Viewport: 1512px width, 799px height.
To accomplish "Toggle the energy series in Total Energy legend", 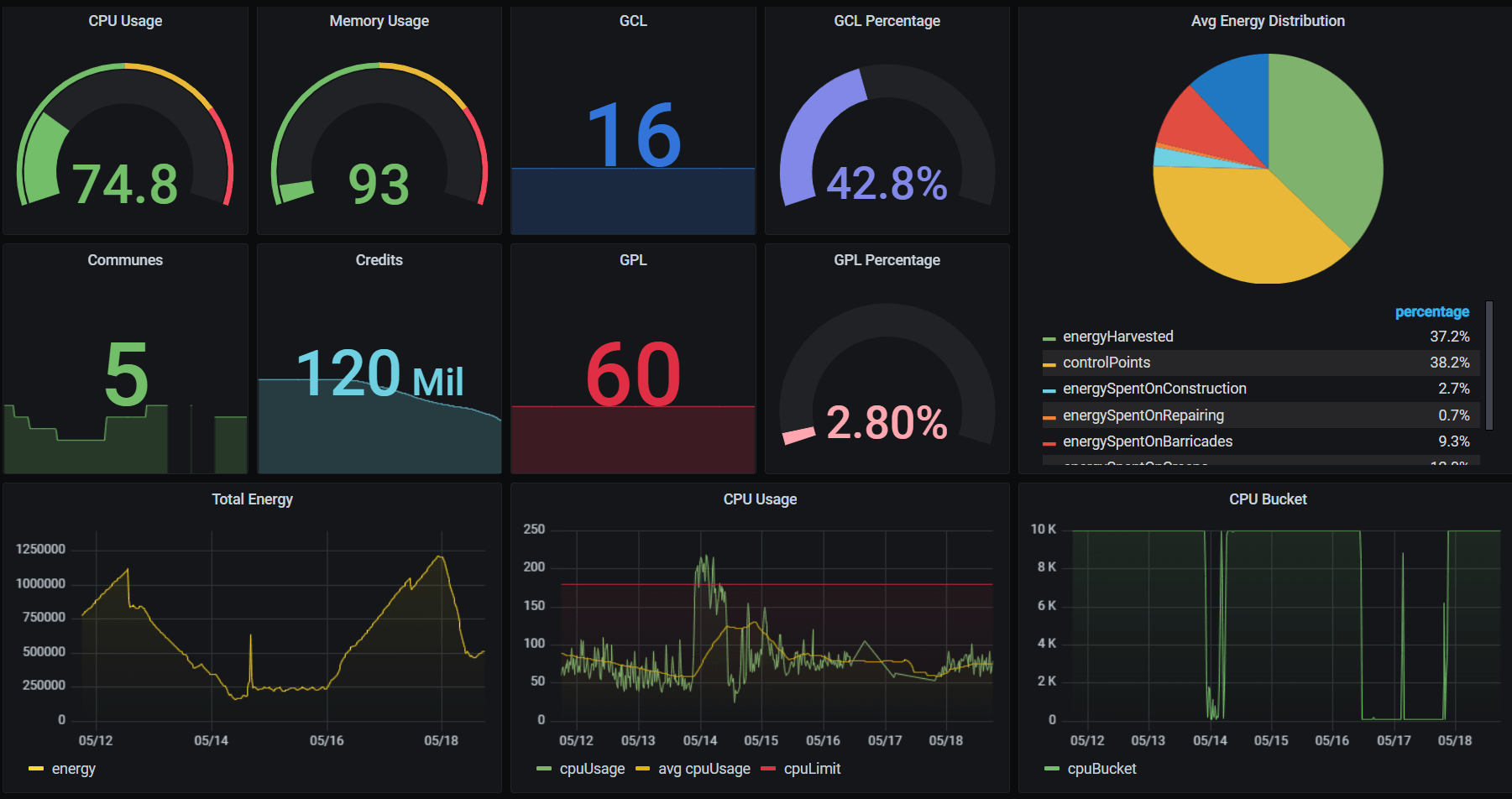I will 74,769.
